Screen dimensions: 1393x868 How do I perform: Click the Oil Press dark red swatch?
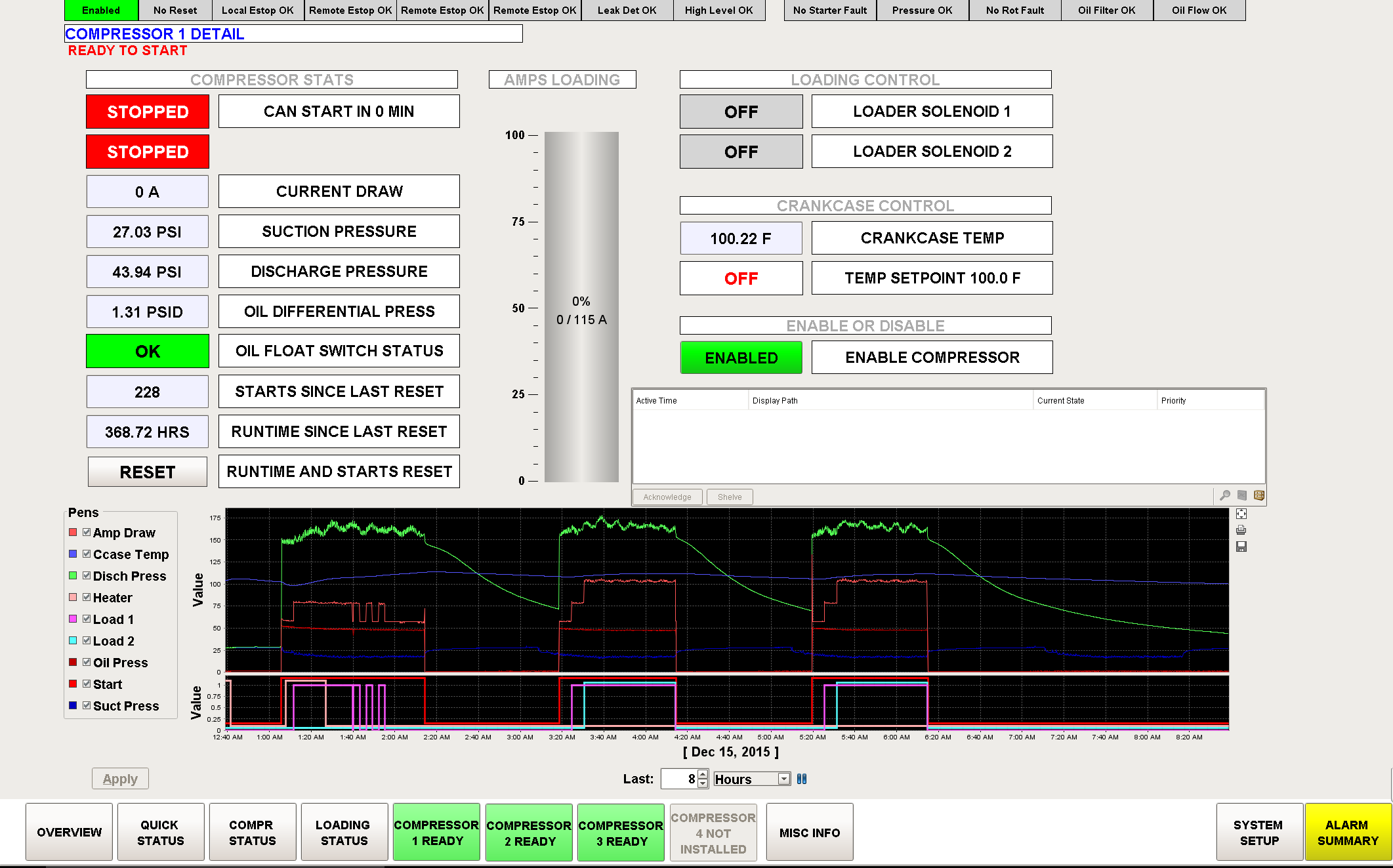73,662
